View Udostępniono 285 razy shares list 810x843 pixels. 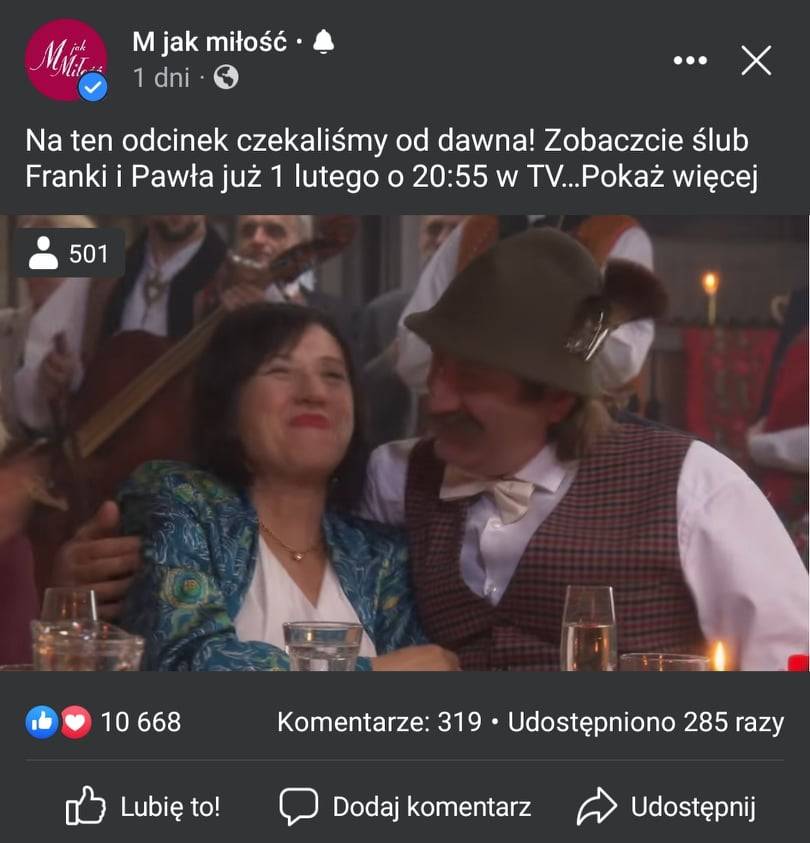point(646,723)
